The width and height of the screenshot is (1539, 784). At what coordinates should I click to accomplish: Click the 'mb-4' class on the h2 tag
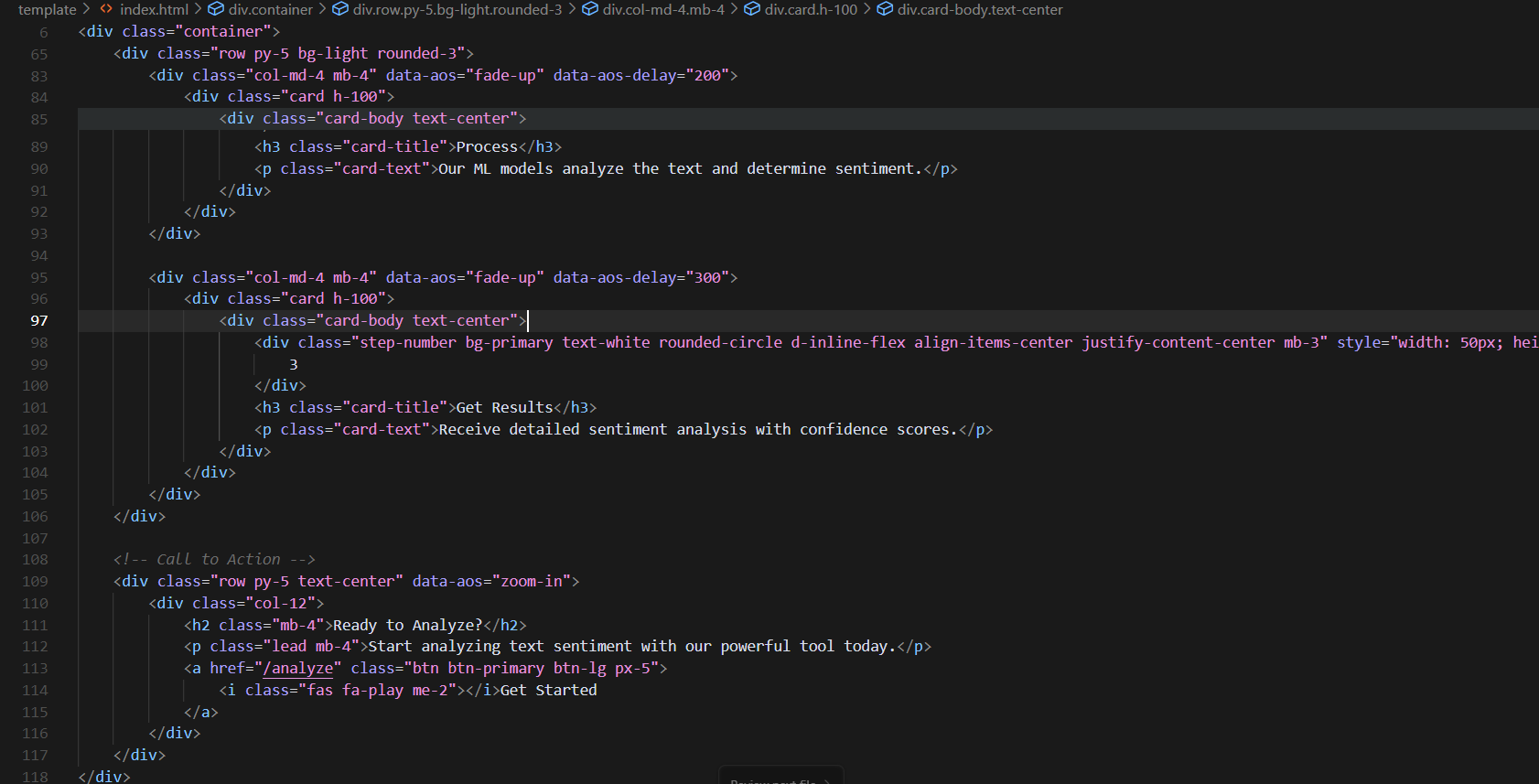coord(298,625)
